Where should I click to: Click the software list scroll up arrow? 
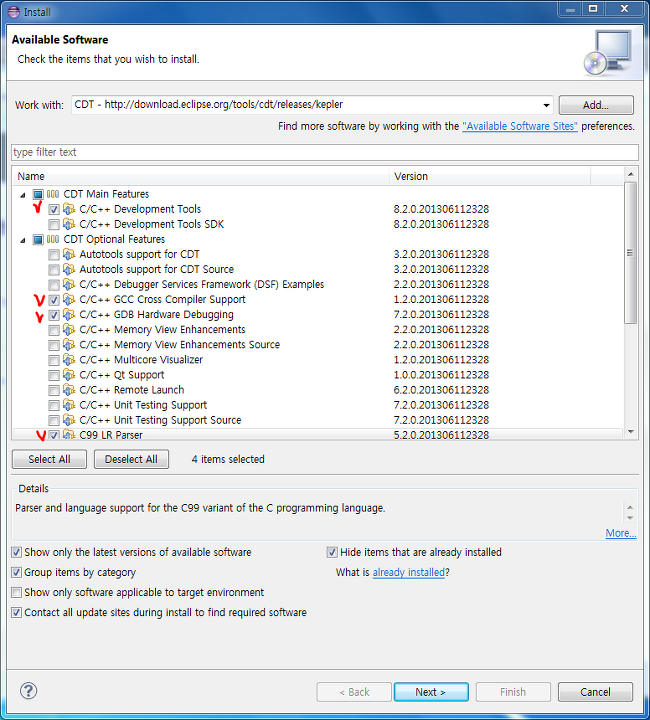pyautogui.click(x=631, y=174)
